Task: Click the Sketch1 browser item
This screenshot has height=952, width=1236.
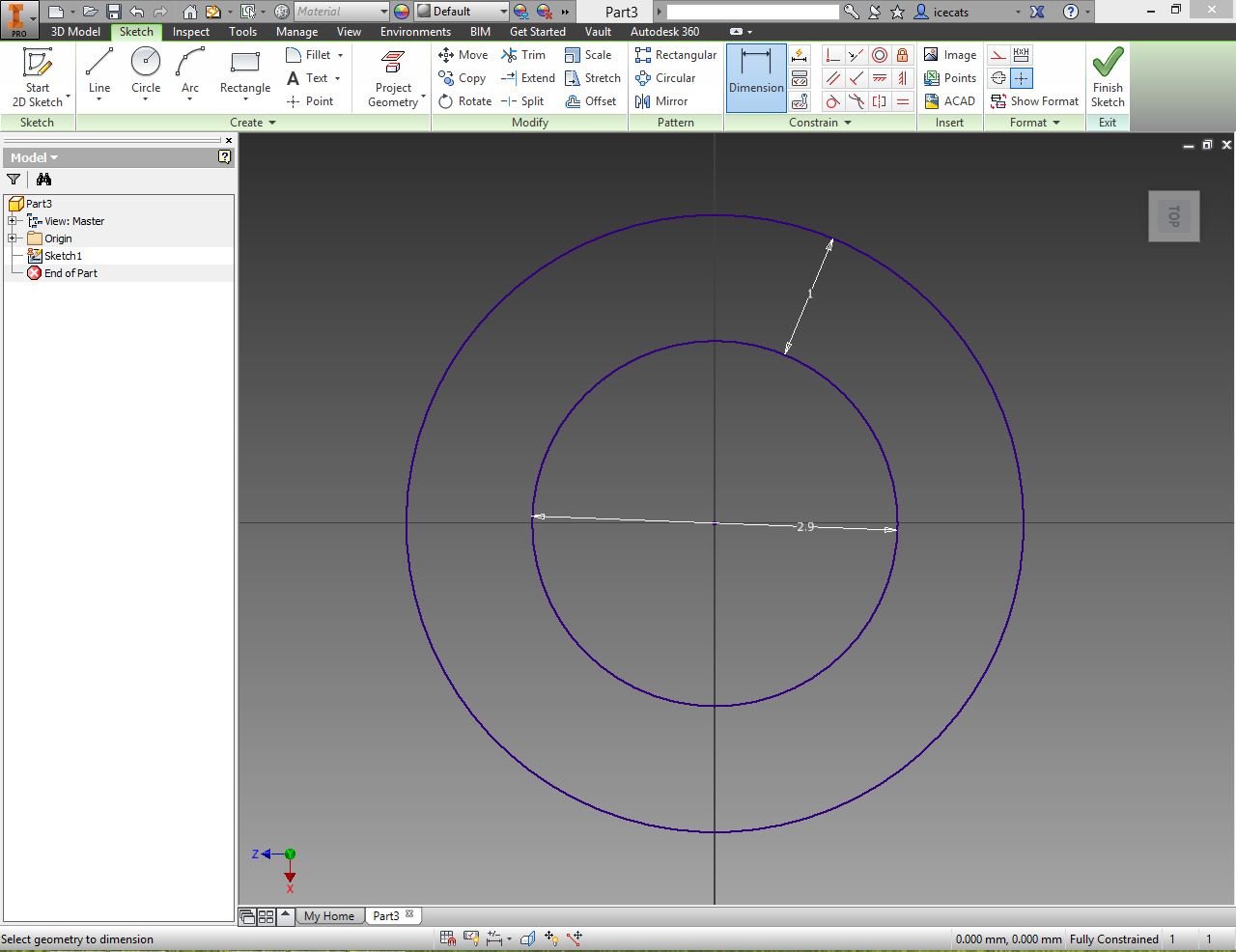Action: click(x=63, y=256)
